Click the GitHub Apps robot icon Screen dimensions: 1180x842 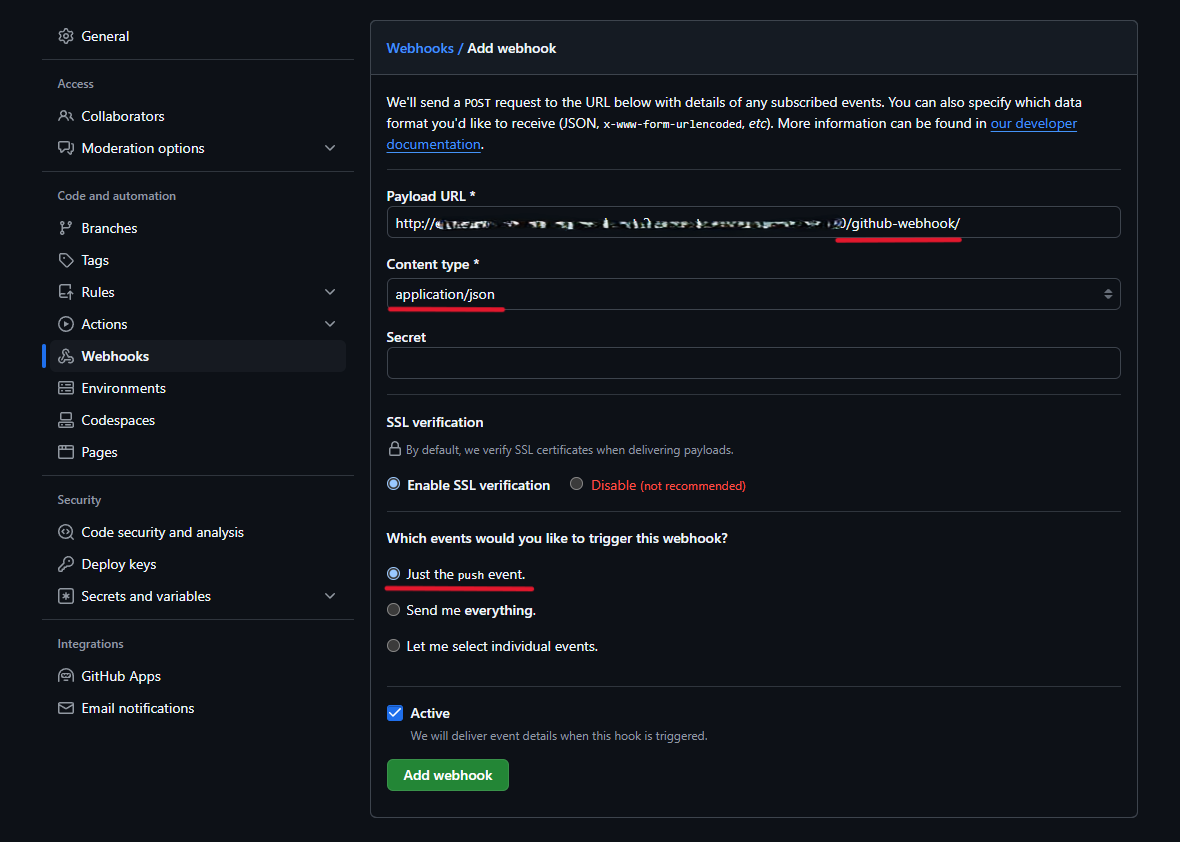point(66,676)
